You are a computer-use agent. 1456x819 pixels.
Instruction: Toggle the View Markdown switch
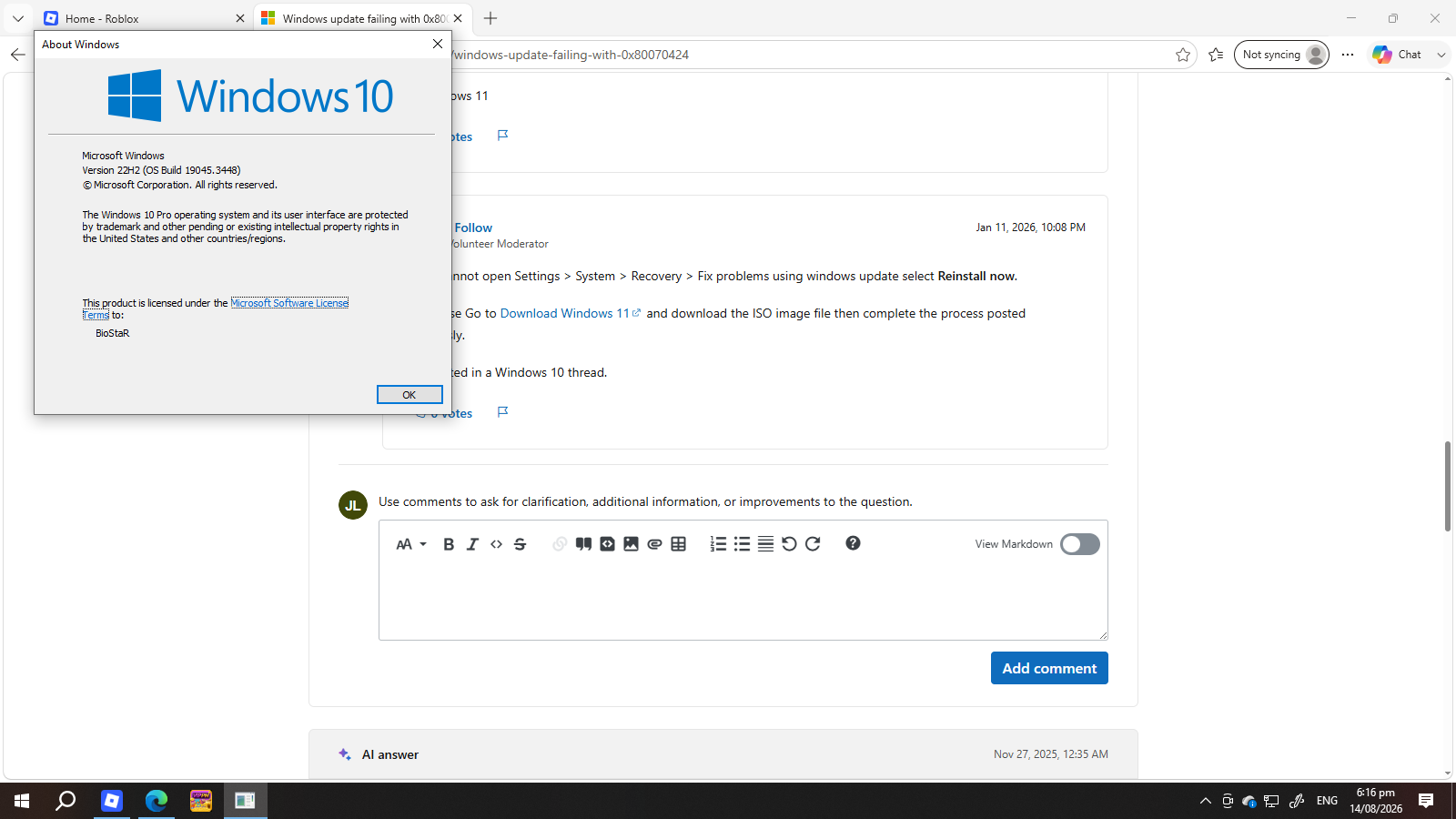coord(1080,544)
